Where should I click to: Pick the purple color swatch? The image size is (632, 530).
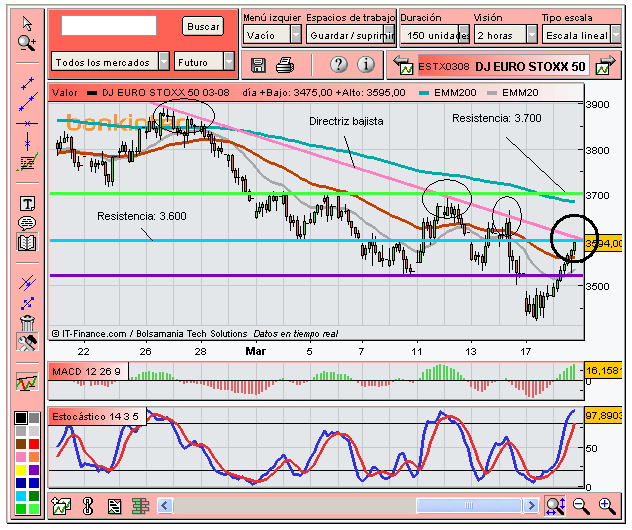[34, 470]
